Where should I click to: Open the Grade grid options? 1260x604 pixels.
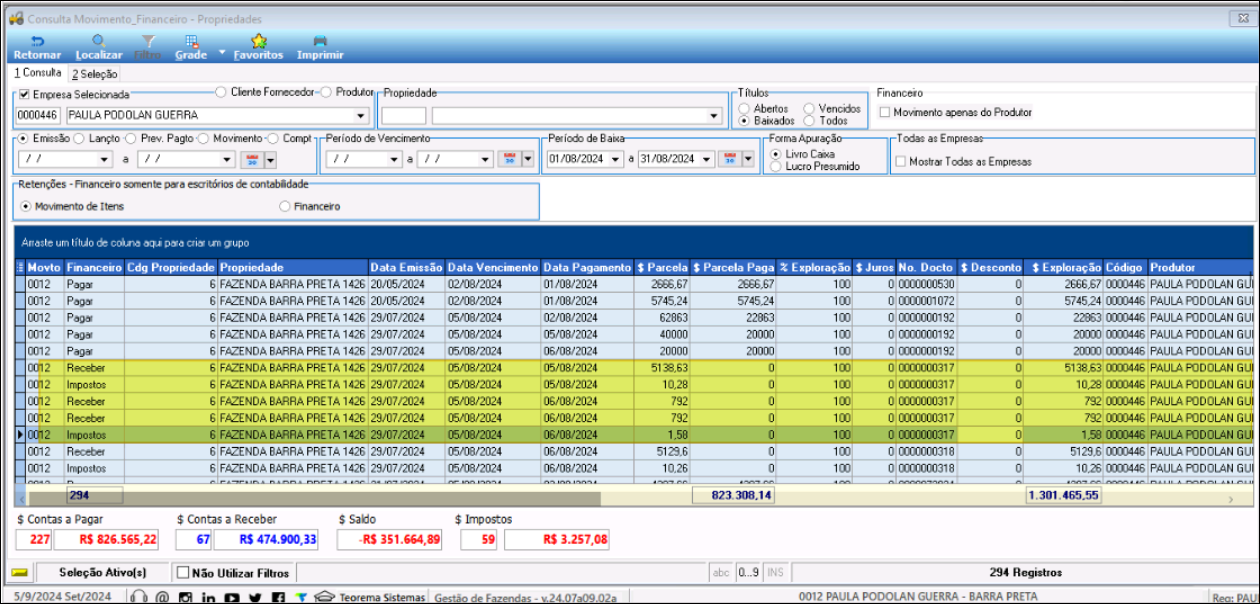(x=191, y=41)
